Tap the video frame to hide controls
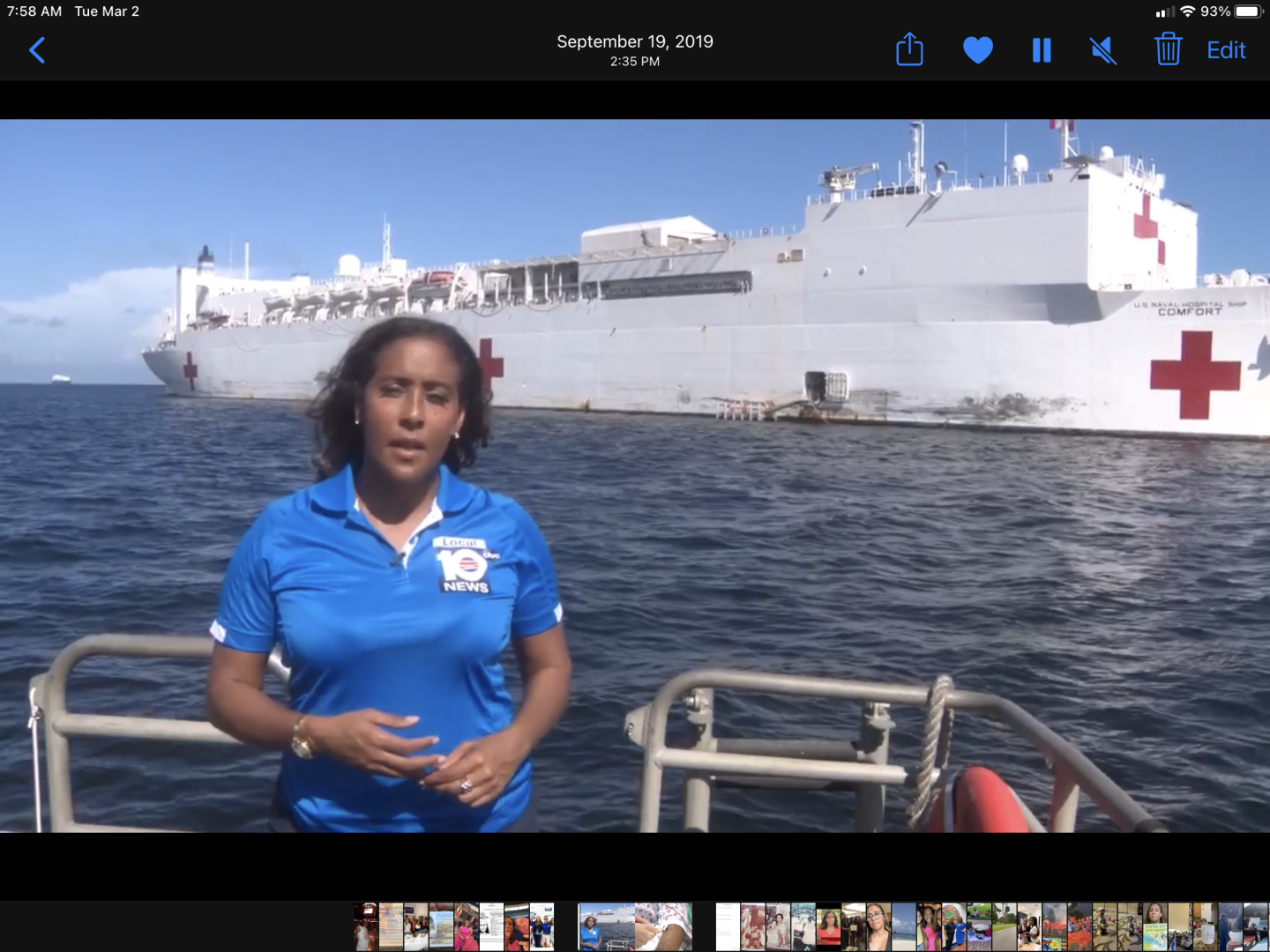This screenshot has height=952, width=1270. pyautogui.click(x=635, y=476)
